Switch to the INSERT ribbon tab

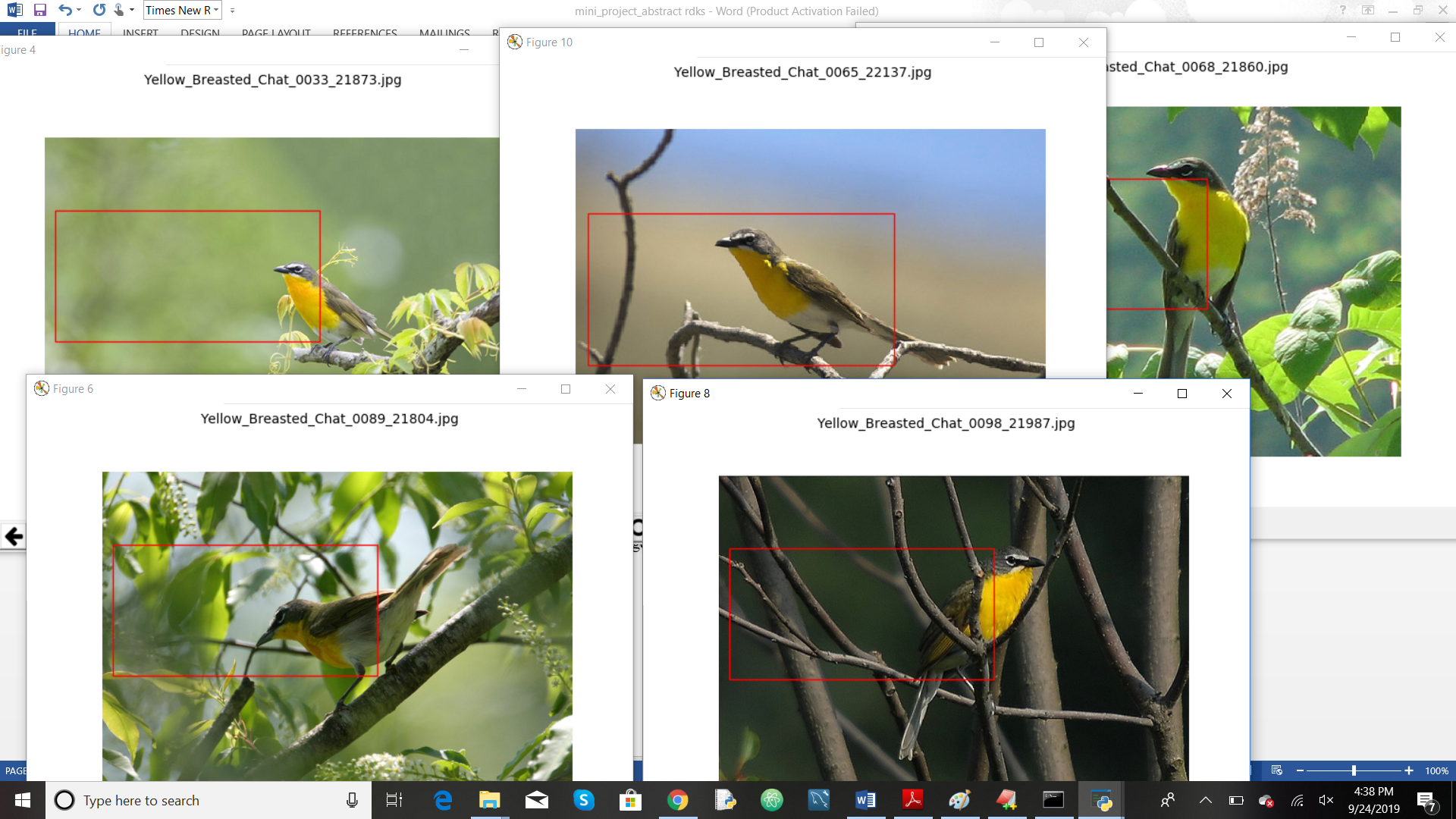click(x=140, y=33)
